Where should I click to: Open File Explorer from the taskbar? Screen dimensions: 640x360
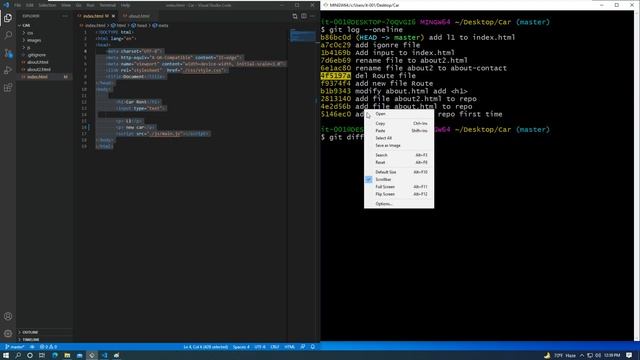[x=67, y=356]
